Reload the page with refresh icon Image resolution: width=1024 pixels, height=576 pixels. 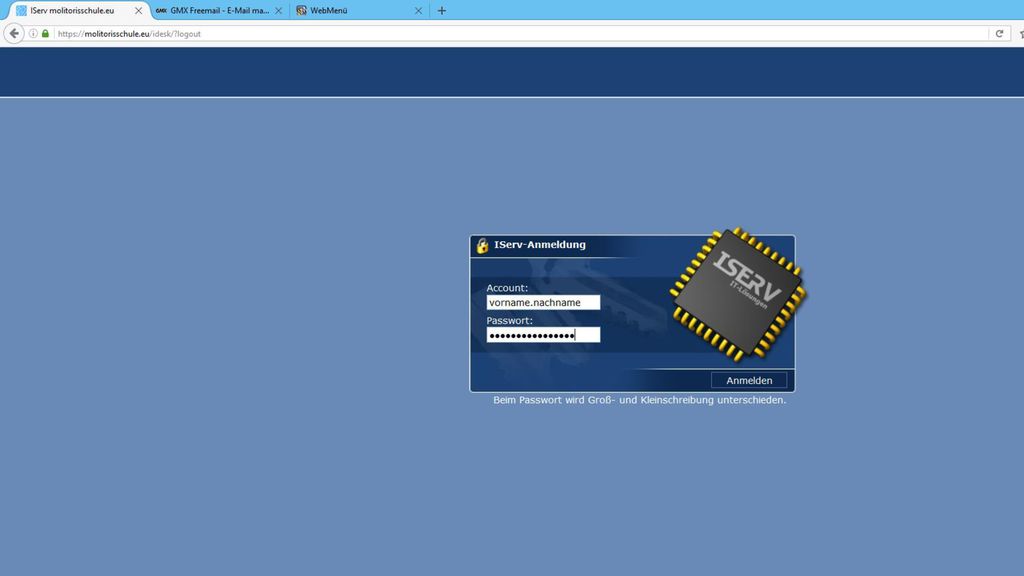999,33
